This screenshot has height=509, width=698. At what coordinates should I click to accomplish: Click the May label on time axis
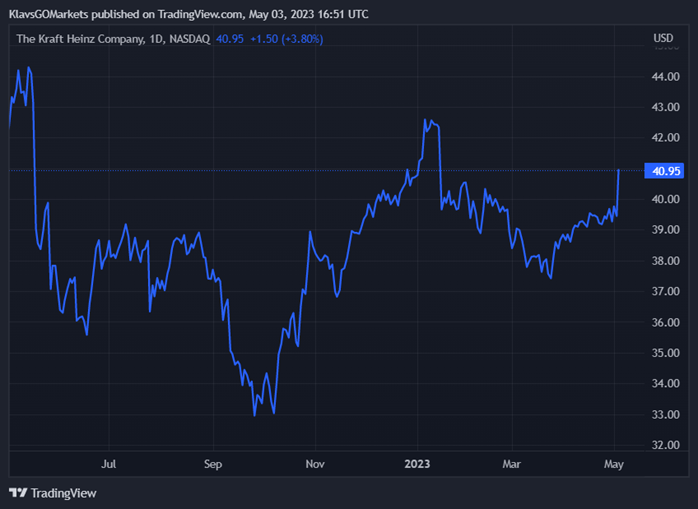coord(614,464)
